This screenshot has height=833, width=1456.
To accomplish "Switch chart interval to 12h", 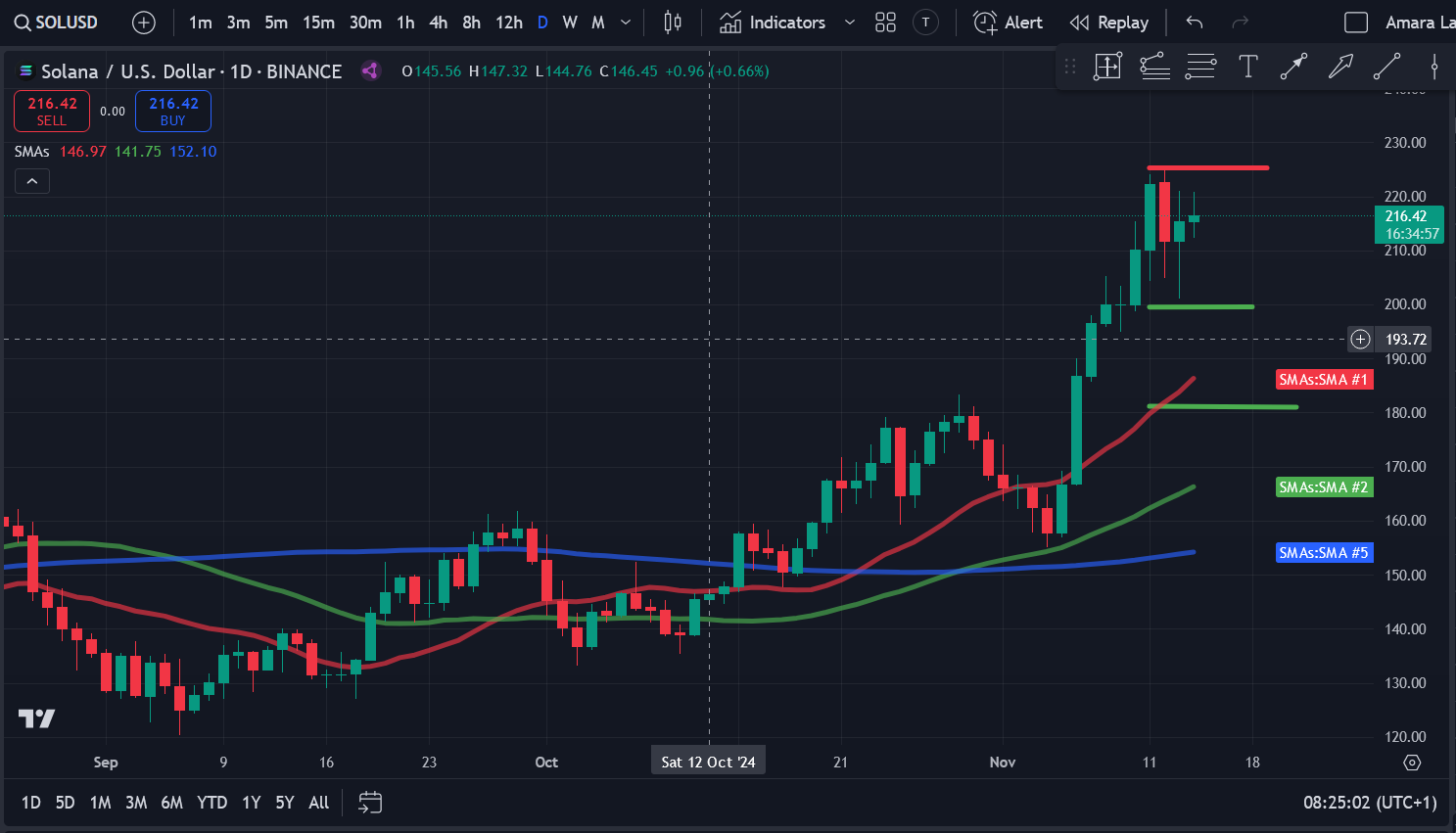I will tap(509, 23).
